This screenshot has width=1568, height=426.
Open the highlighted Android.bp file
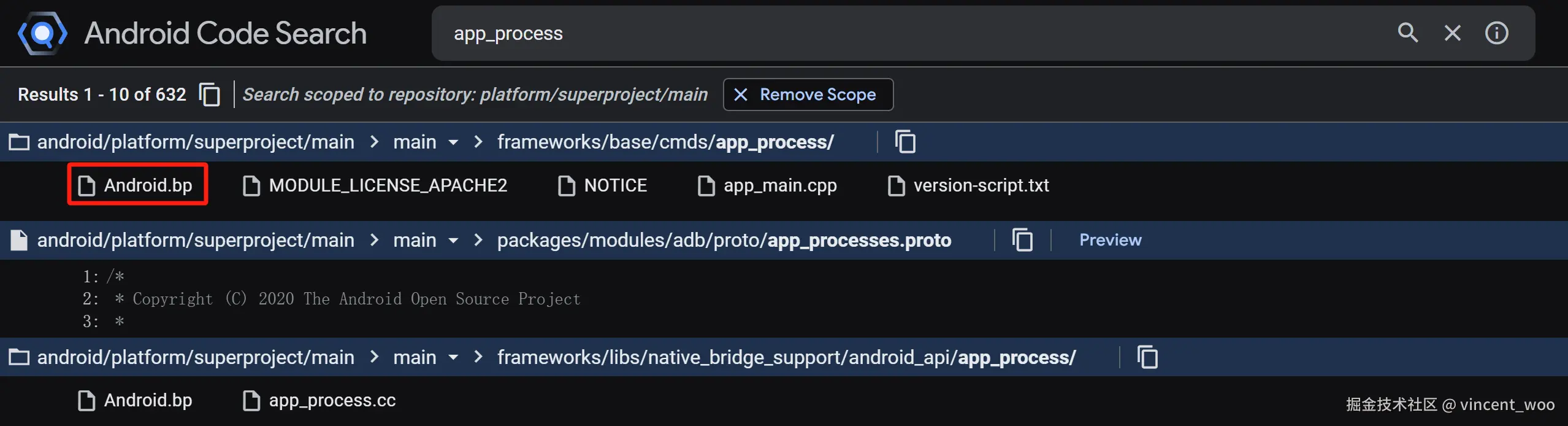[137, 185]
